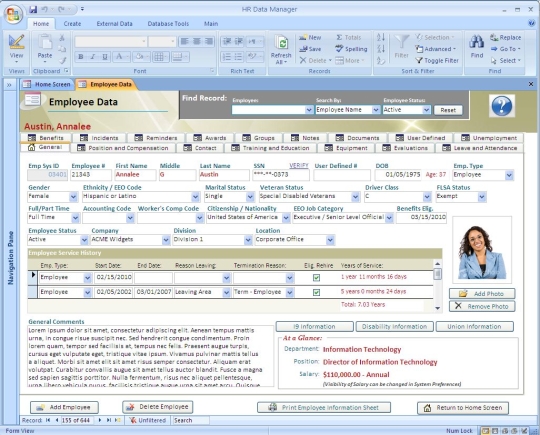
Task: Click Spelling in the Records group
Action: 351,49
